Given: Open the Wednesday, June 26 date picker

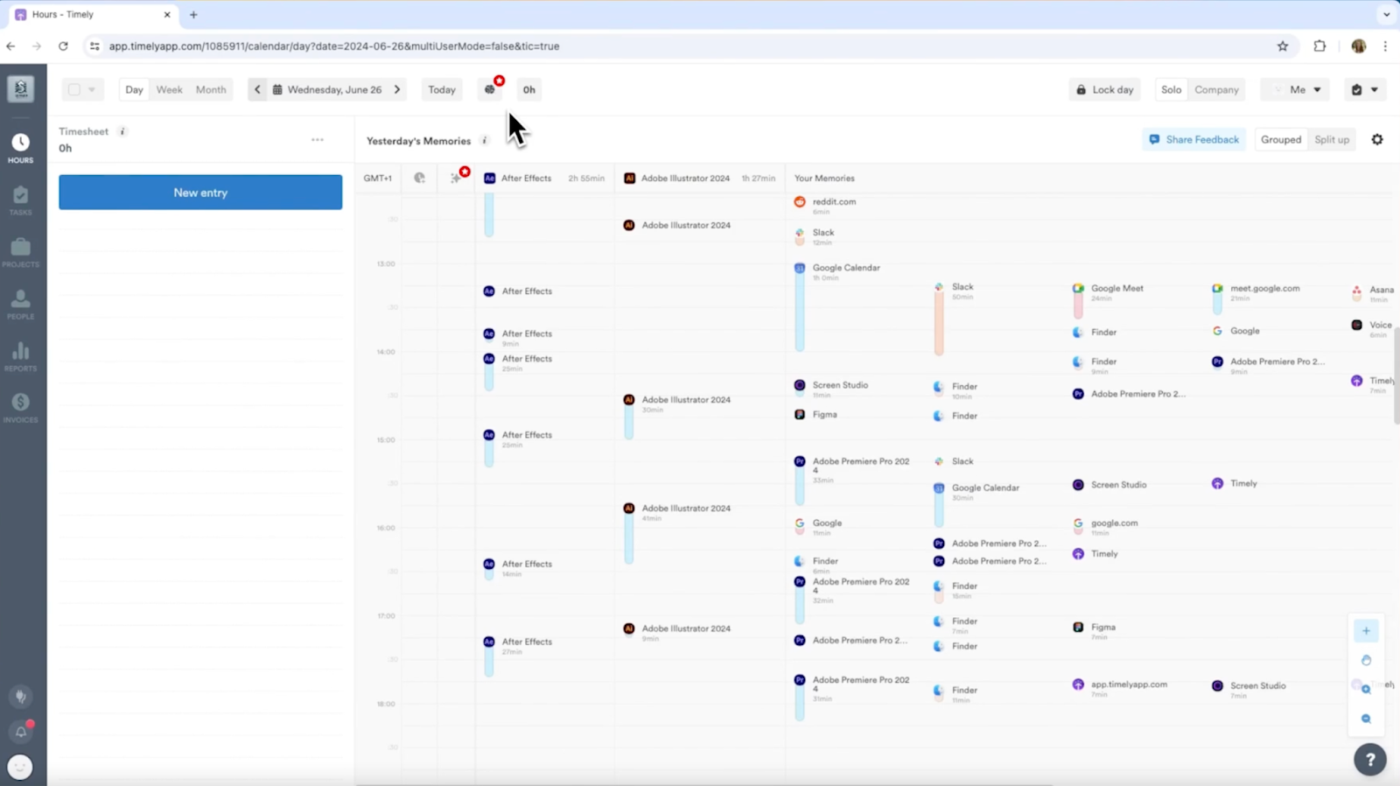Looking at the screenshot, I should click(x=327, y=90).
